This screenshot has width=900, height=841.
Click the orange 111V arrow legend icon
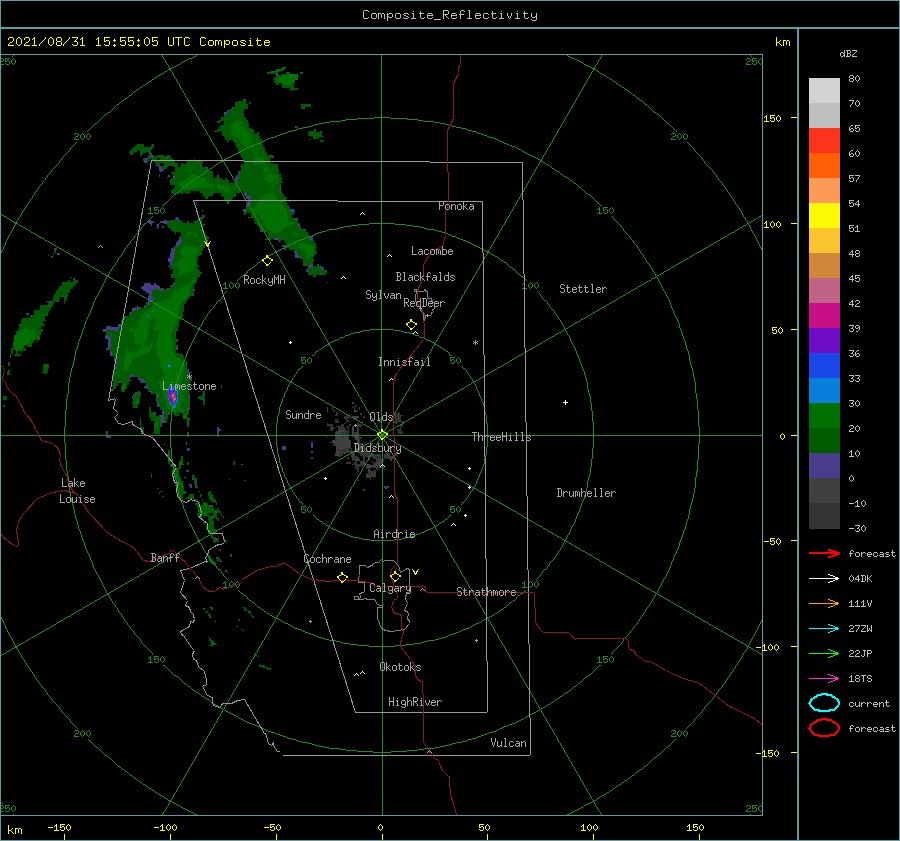[824, 603]
